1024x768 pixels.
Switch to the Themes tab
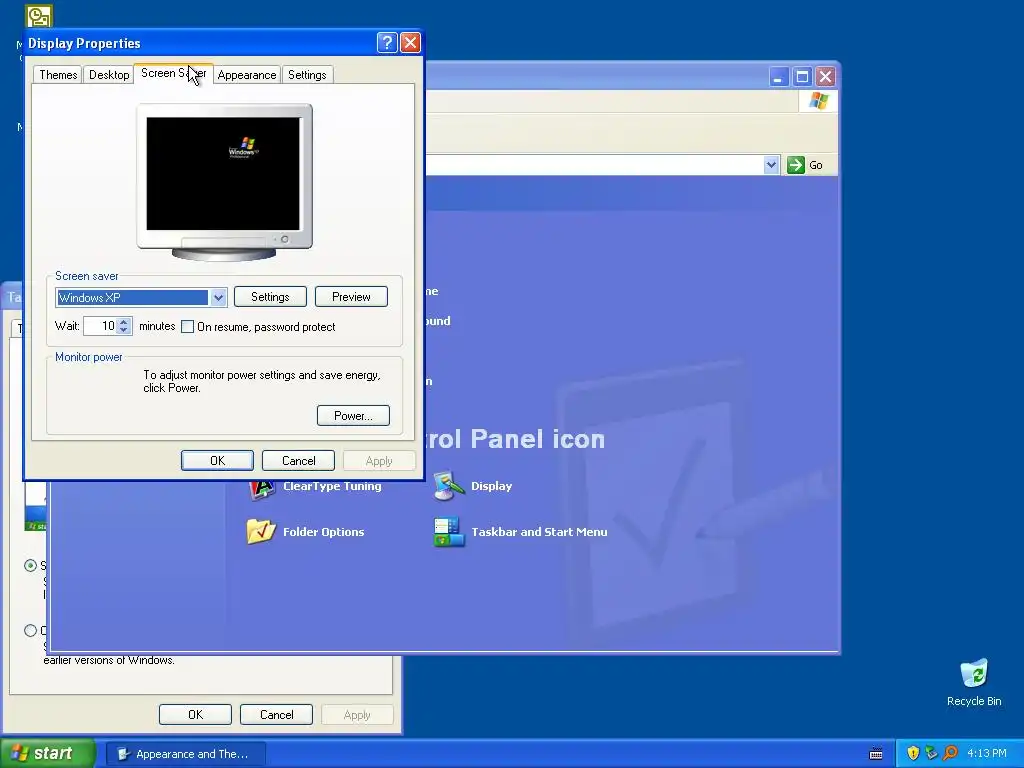pos(58,74)
